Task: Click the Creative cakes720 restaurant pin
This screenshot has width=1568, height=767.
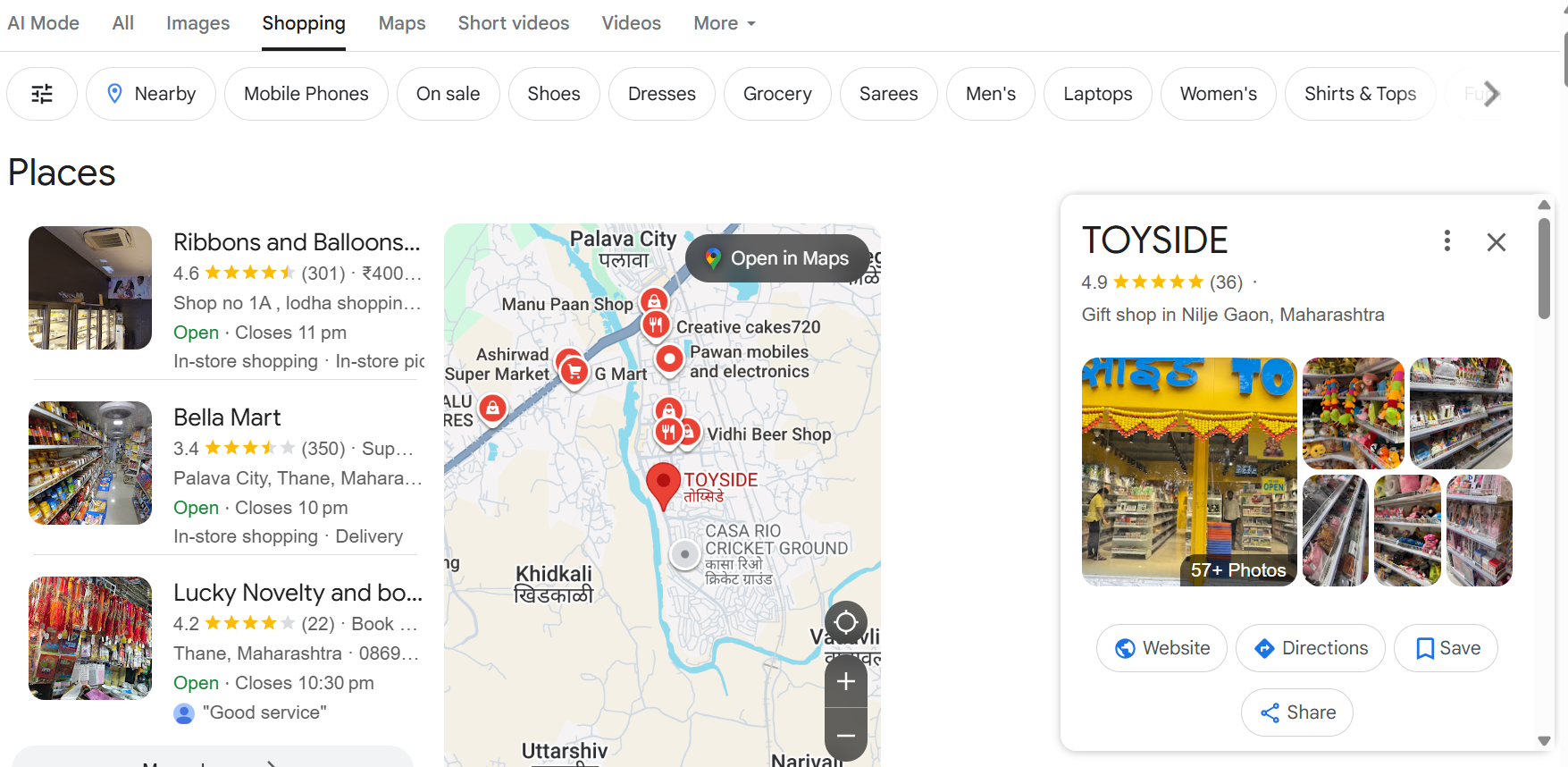Action: (656, 324)
